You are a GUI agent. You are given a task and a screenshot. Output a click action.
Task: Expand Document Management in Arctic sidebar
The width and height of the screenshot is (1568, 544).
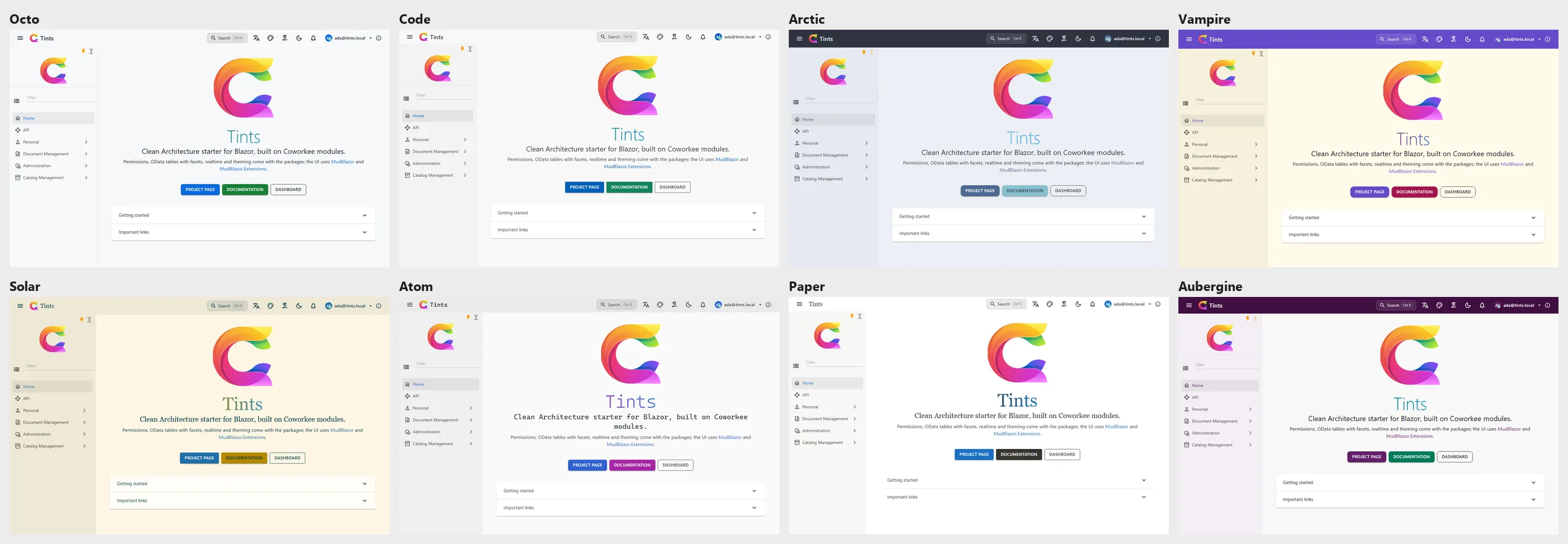pyautogui.click(x=833, y=155)
